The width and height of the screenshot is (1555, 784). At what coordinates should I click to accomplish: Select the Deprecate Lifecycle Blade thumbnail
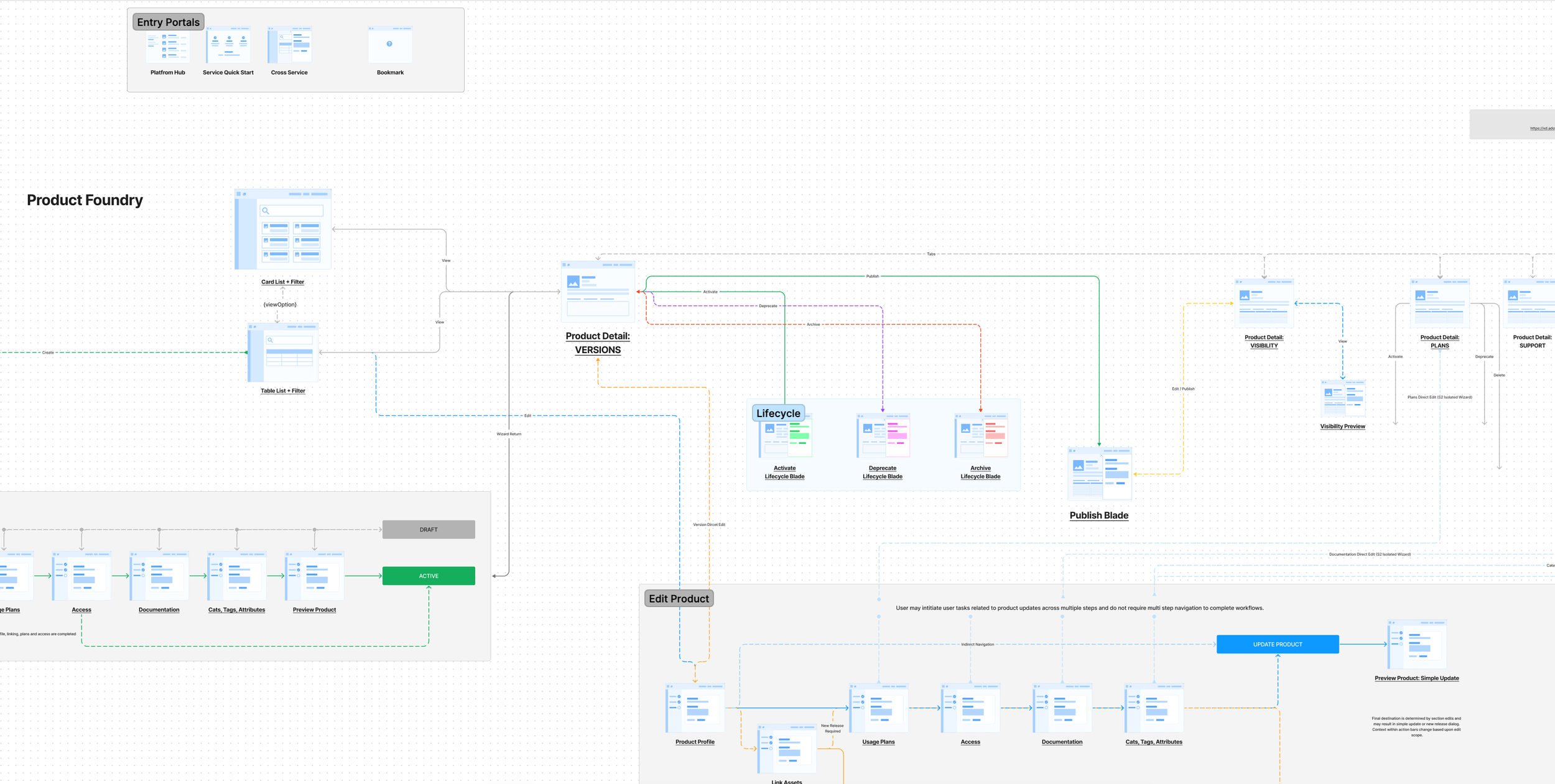(883, 436)
